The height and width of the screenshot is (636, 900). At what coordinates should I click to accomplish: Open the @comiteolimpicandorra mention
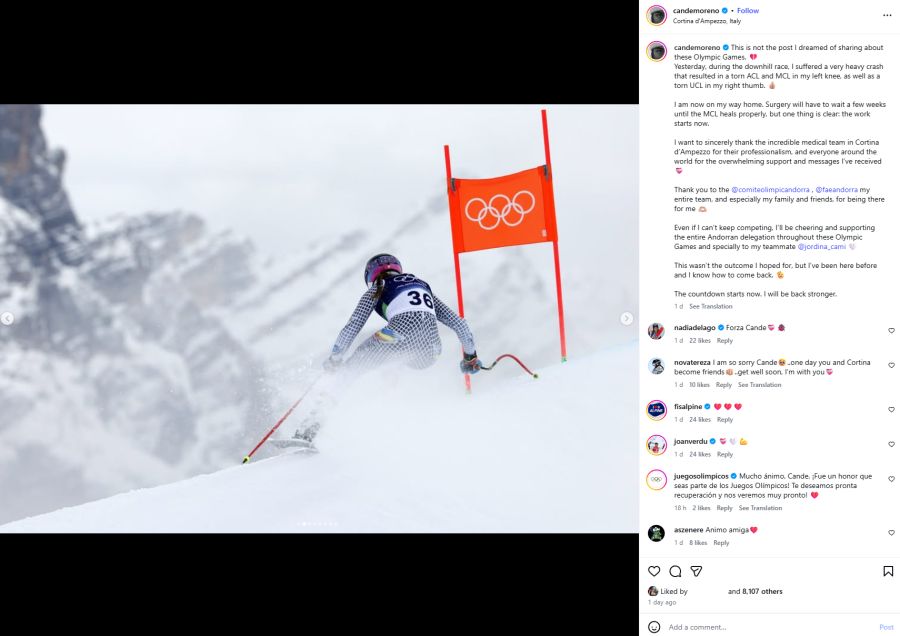coord(770,189)
